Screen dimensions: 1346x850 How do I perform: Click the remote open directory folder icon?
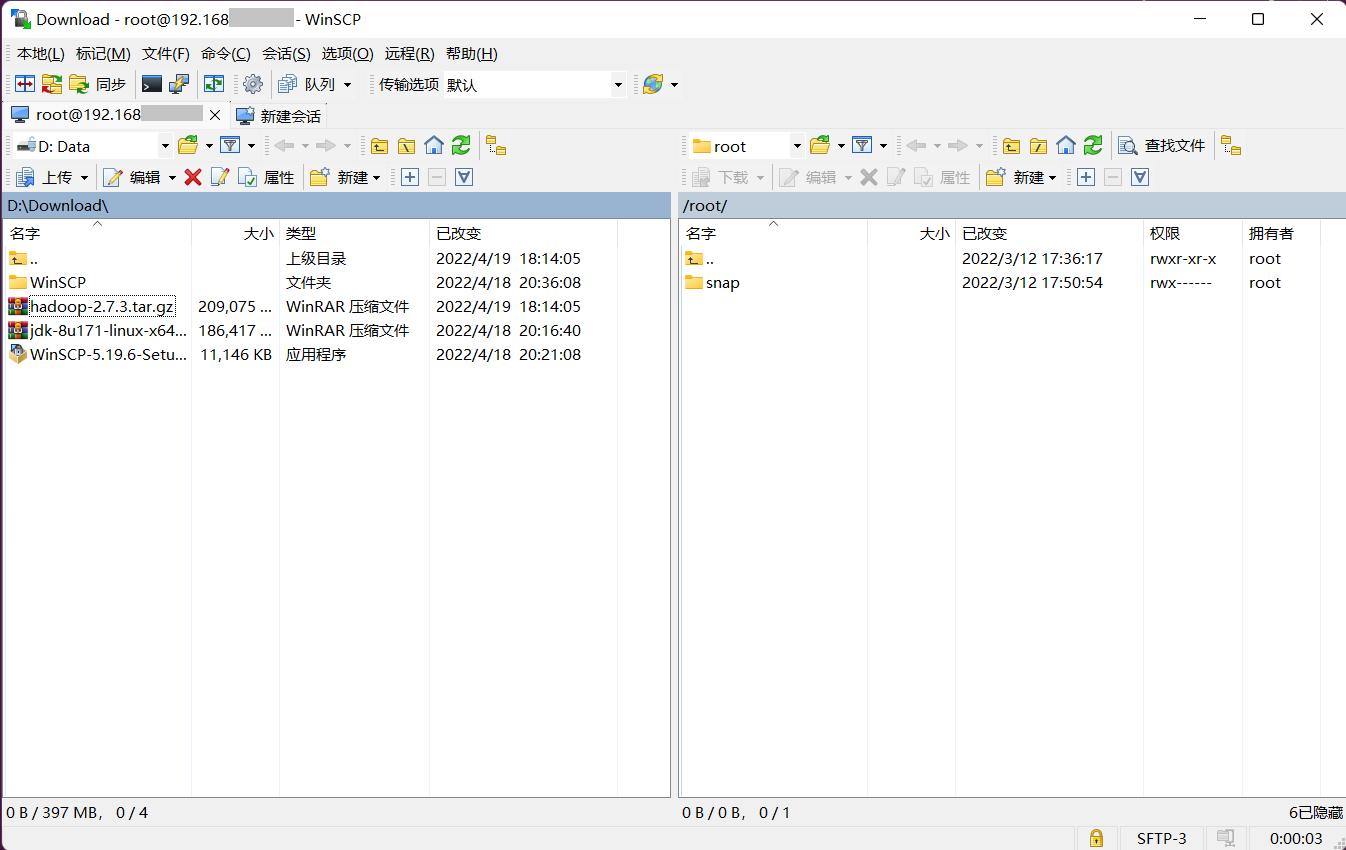pos(820,146)
